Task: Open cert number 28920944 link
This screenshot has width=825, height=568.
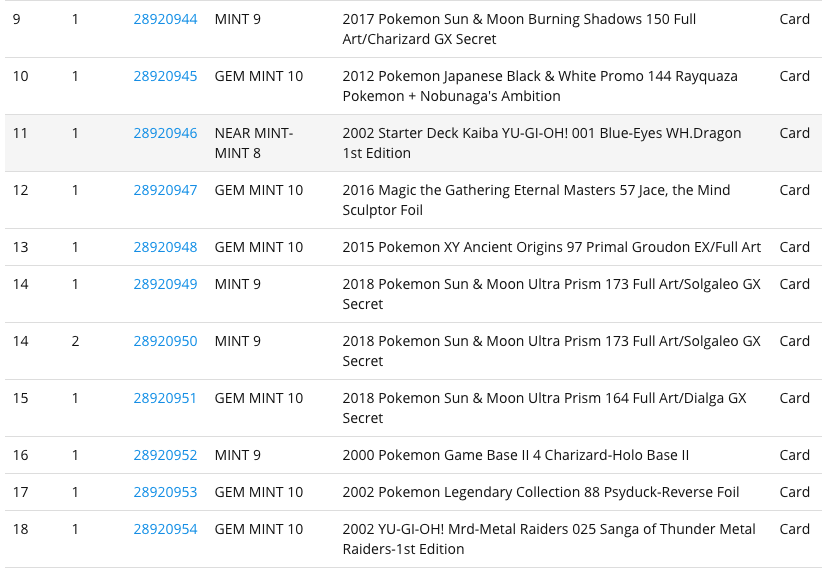Action: [x=165, y=19]
